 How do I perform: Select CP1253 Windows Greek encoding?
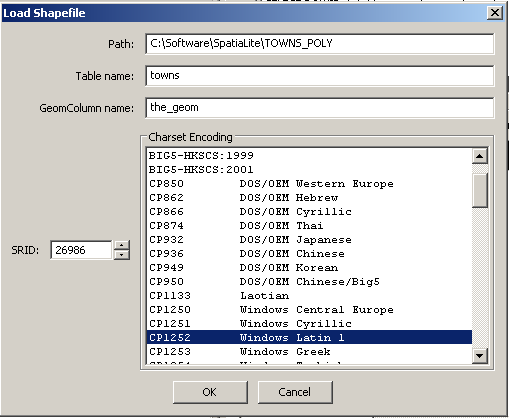pos(309,351)
